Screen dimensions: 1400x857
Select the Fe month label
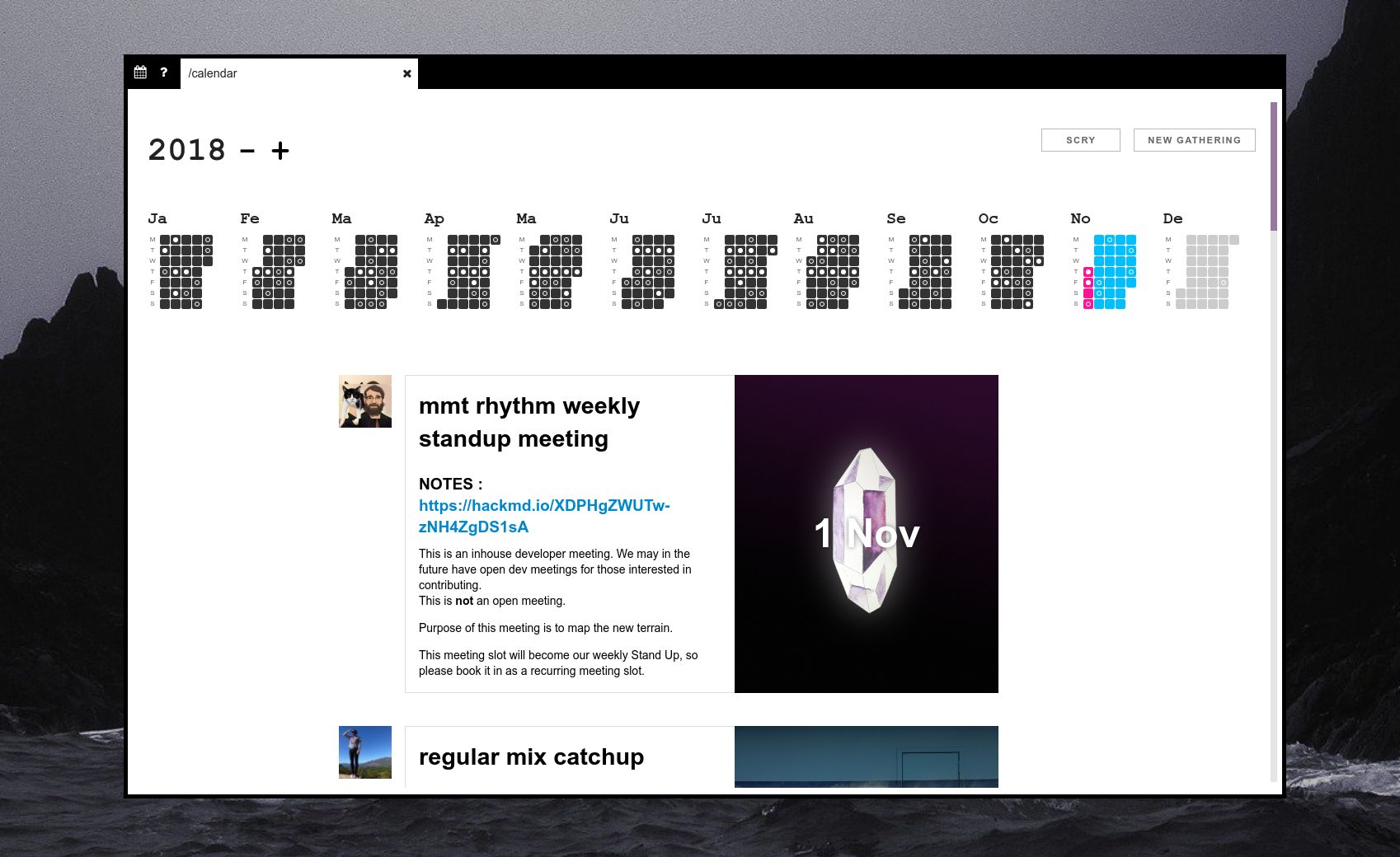250,218
